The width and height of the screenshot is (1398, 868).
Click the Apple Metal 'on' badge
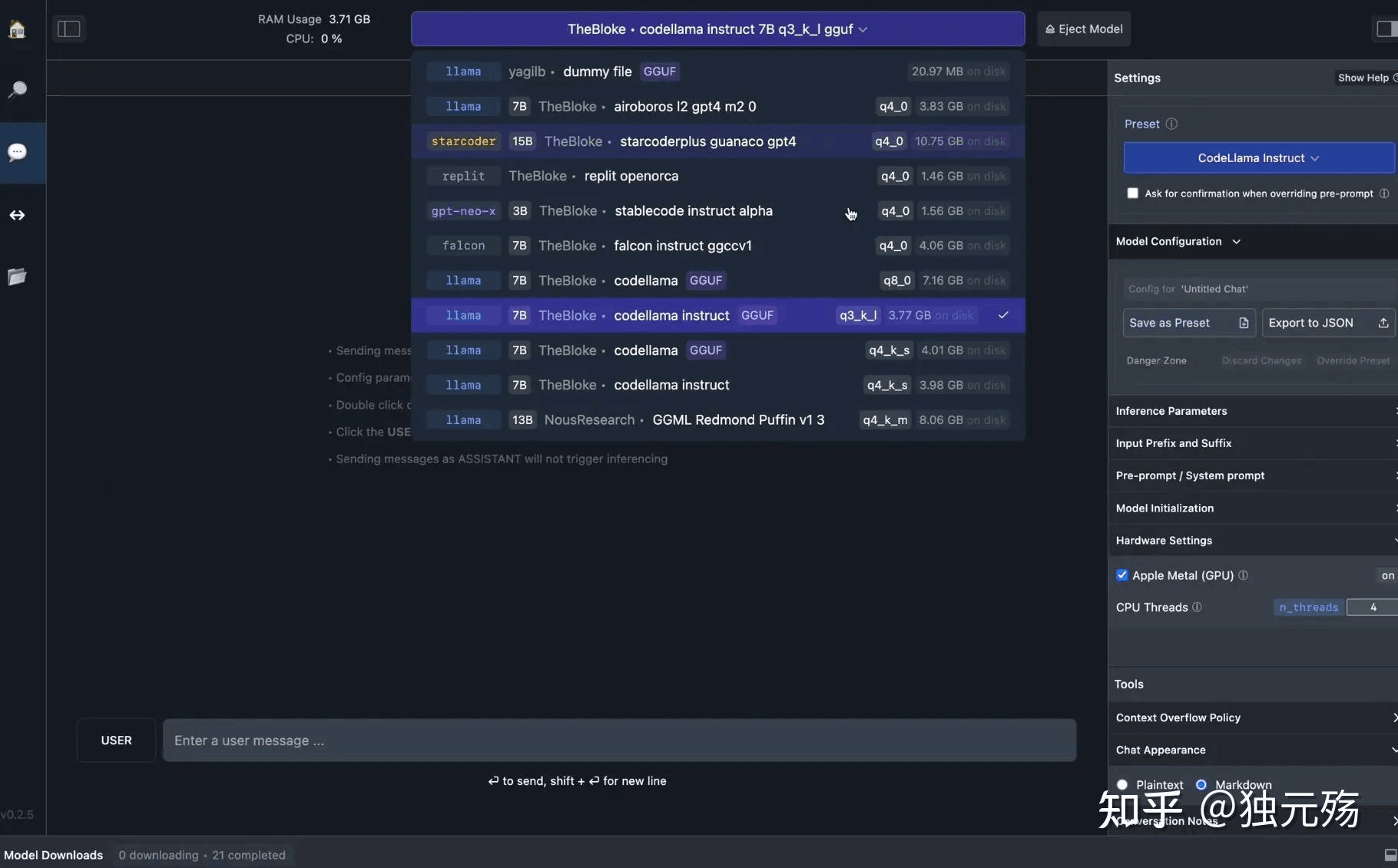pyautogui.click(x=1387, y=575)
